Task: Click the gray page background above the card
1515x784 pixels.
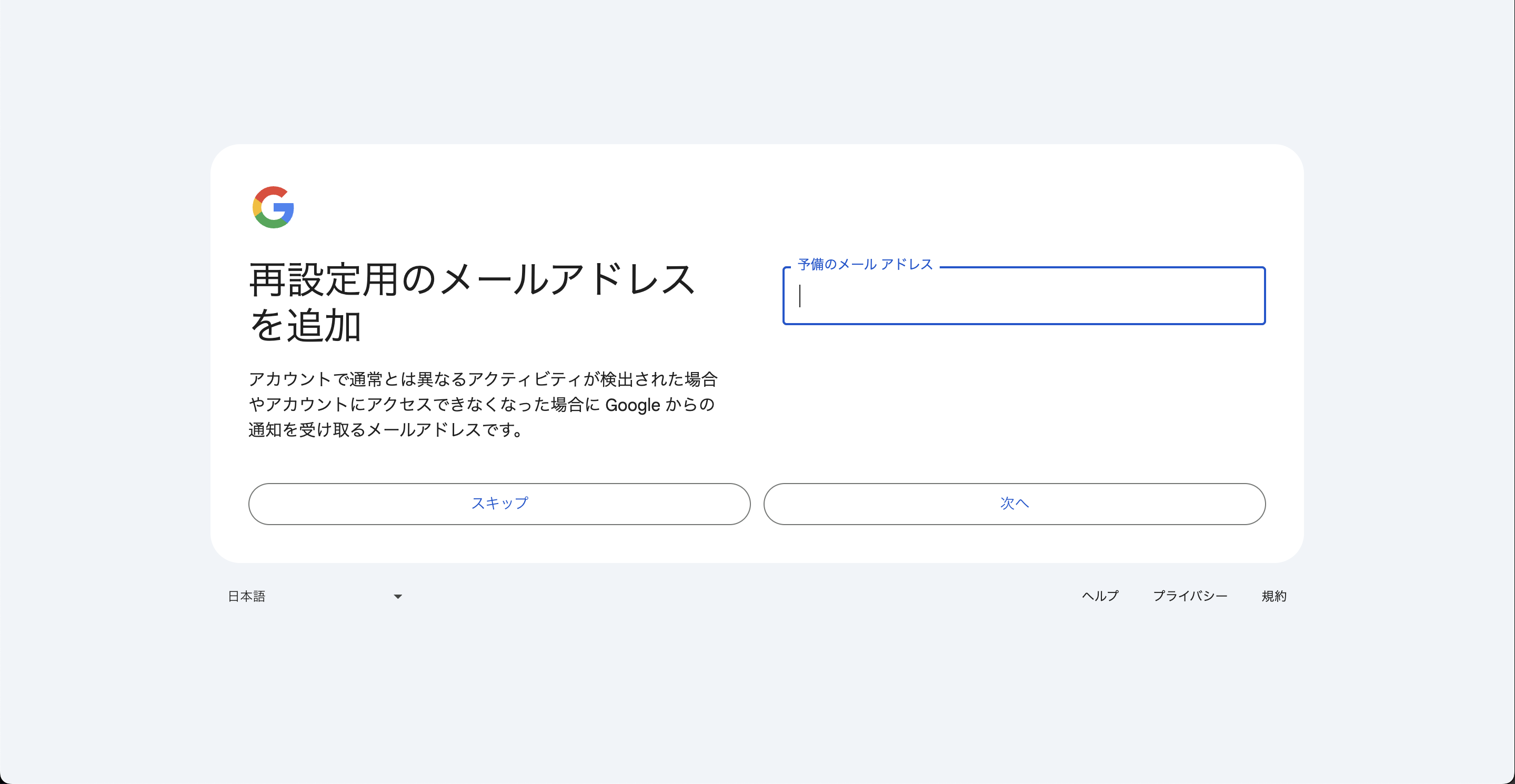Action: (758, 71)
